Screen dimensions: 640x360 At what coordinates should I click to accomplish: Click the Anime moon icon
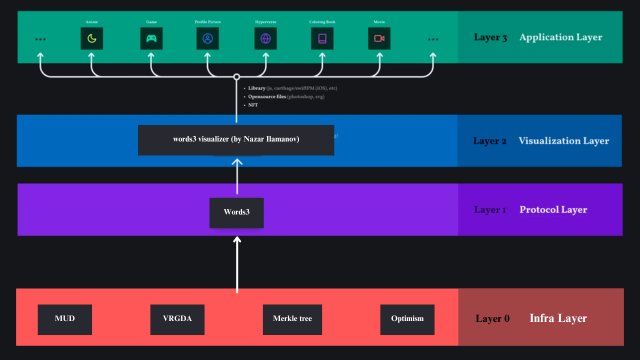(92, 38)
